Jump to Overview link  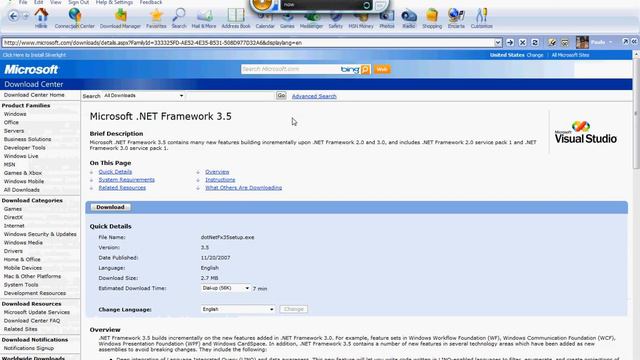tap(217, 172)
